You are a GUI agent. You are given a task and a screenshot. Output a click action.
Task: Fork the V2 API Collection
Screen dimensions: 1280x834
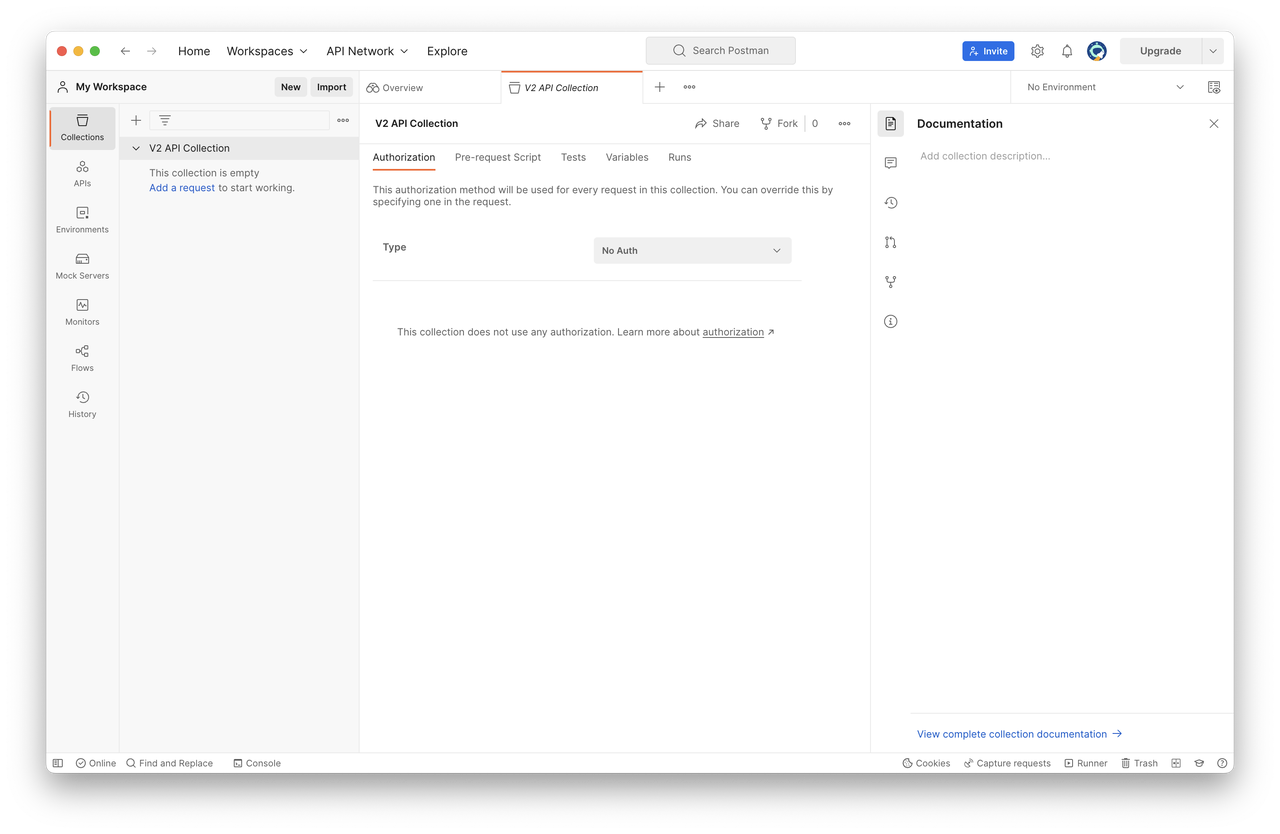coord(779,123)
